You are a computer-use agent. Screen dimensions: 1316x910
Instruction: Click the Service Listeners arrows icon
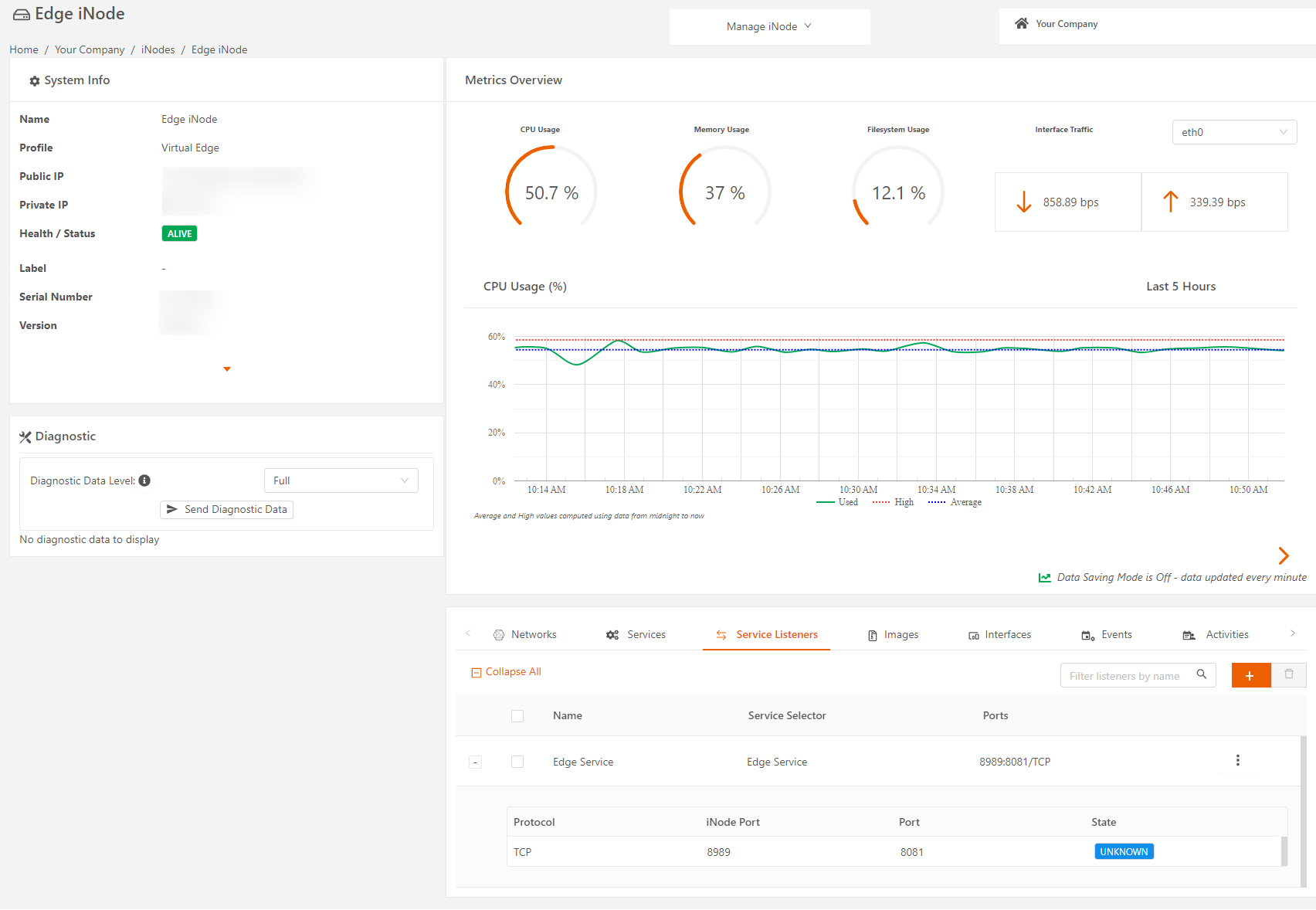pos(721,635)
